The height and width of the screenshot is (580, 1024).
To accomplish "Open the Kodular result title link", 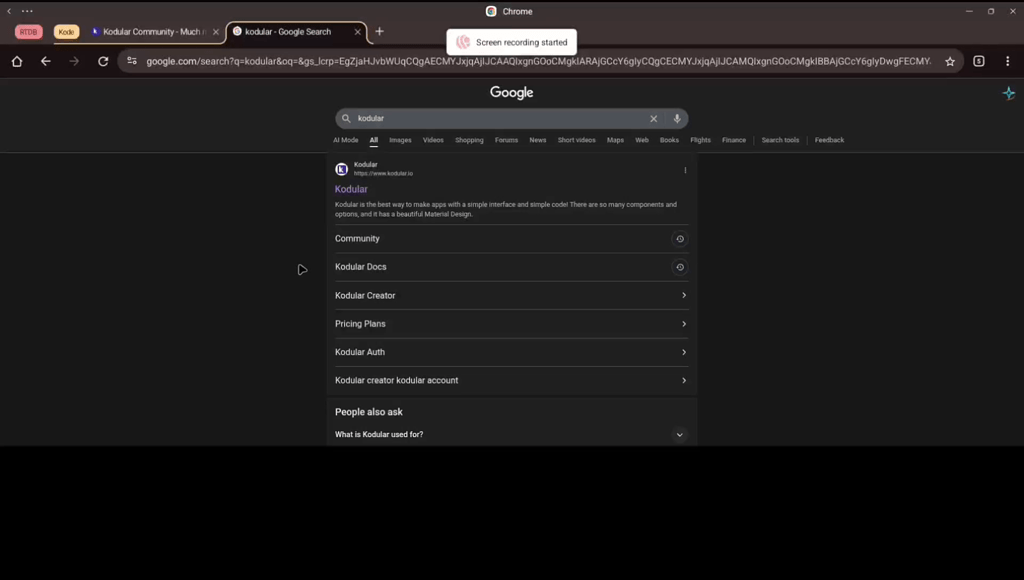I will tap(351, 189).
